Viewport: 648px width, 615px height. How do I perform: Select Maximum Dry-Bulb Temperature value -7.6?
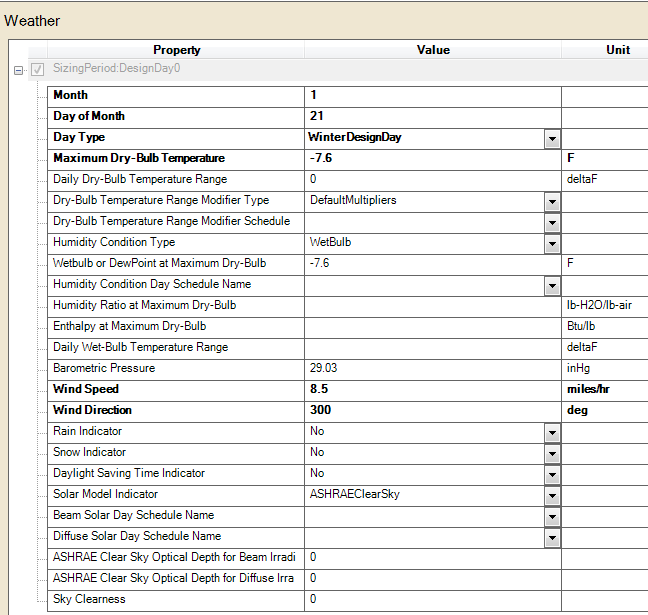point(433,160)
